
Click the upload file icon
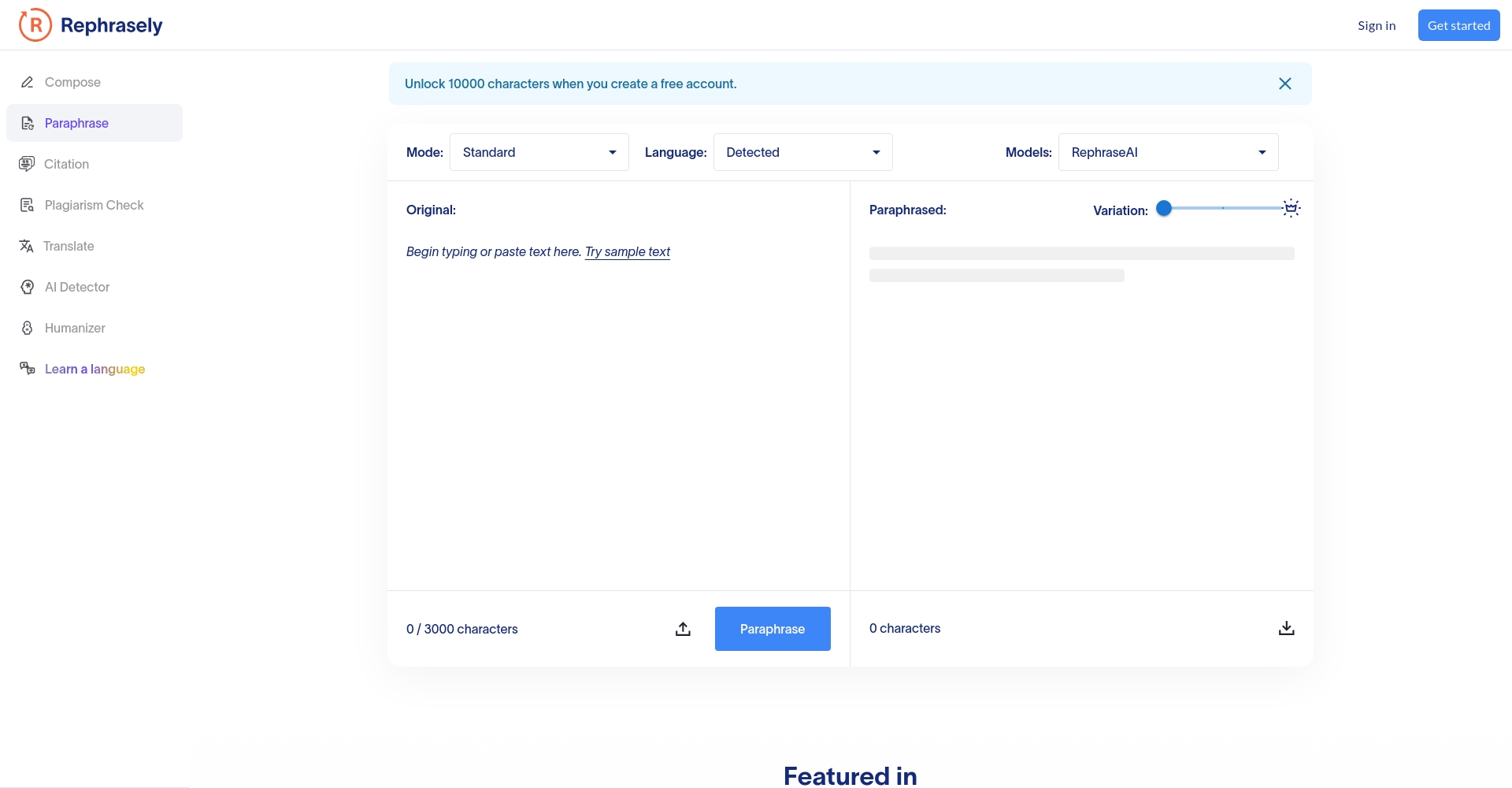click(x=683, y=629)
